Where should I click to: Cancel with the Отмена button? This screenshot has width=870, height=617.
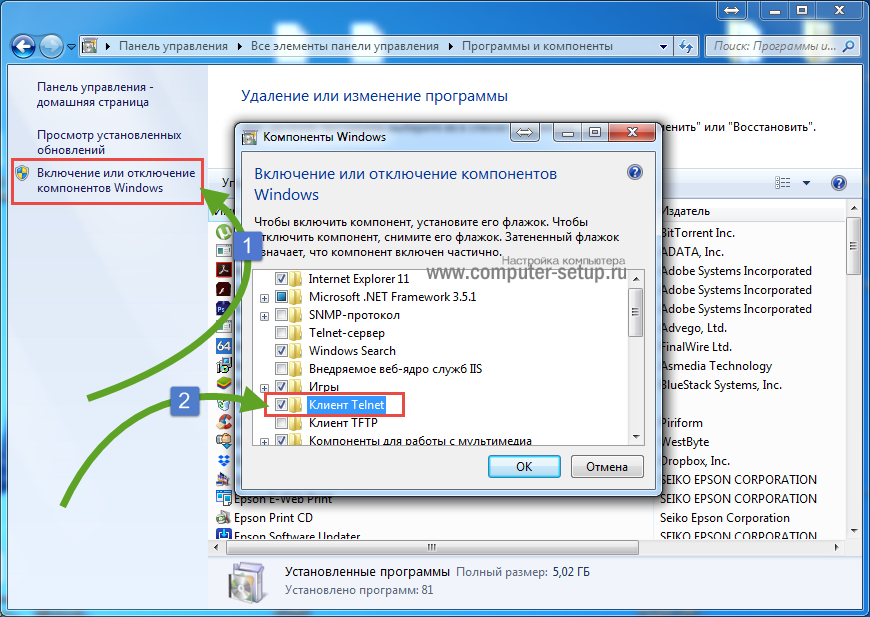607,467
